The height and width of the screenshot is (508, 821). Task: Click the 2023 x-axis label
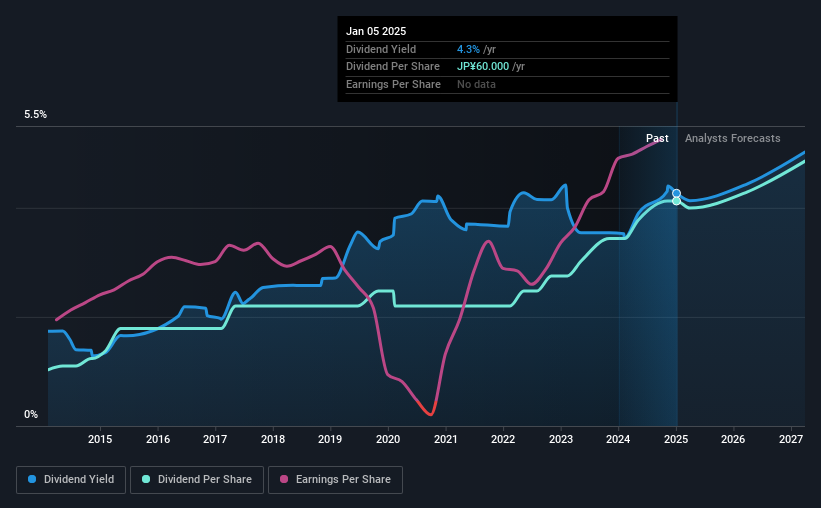click(561, 439)
